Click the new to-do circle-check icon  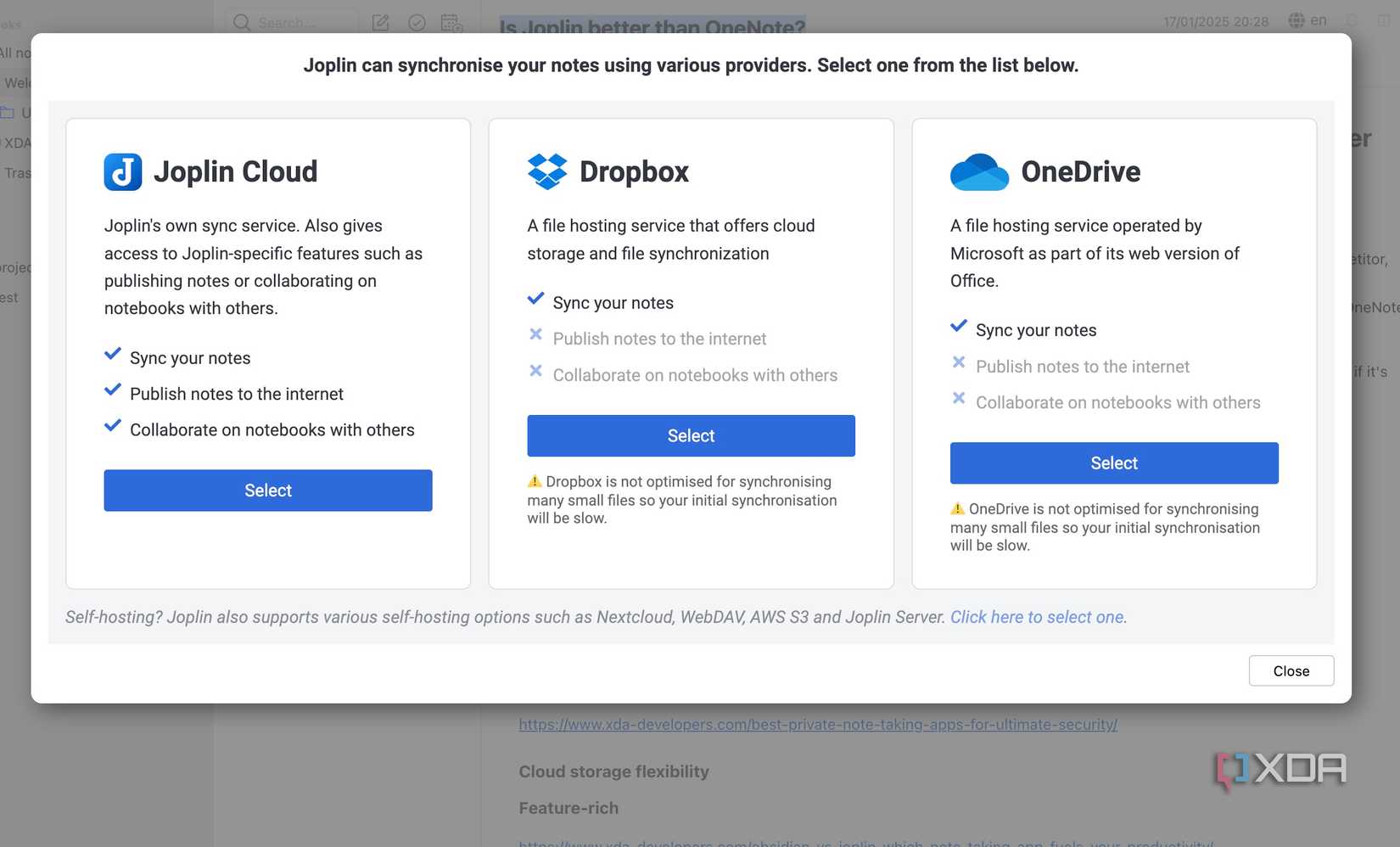tap(417, 22)
